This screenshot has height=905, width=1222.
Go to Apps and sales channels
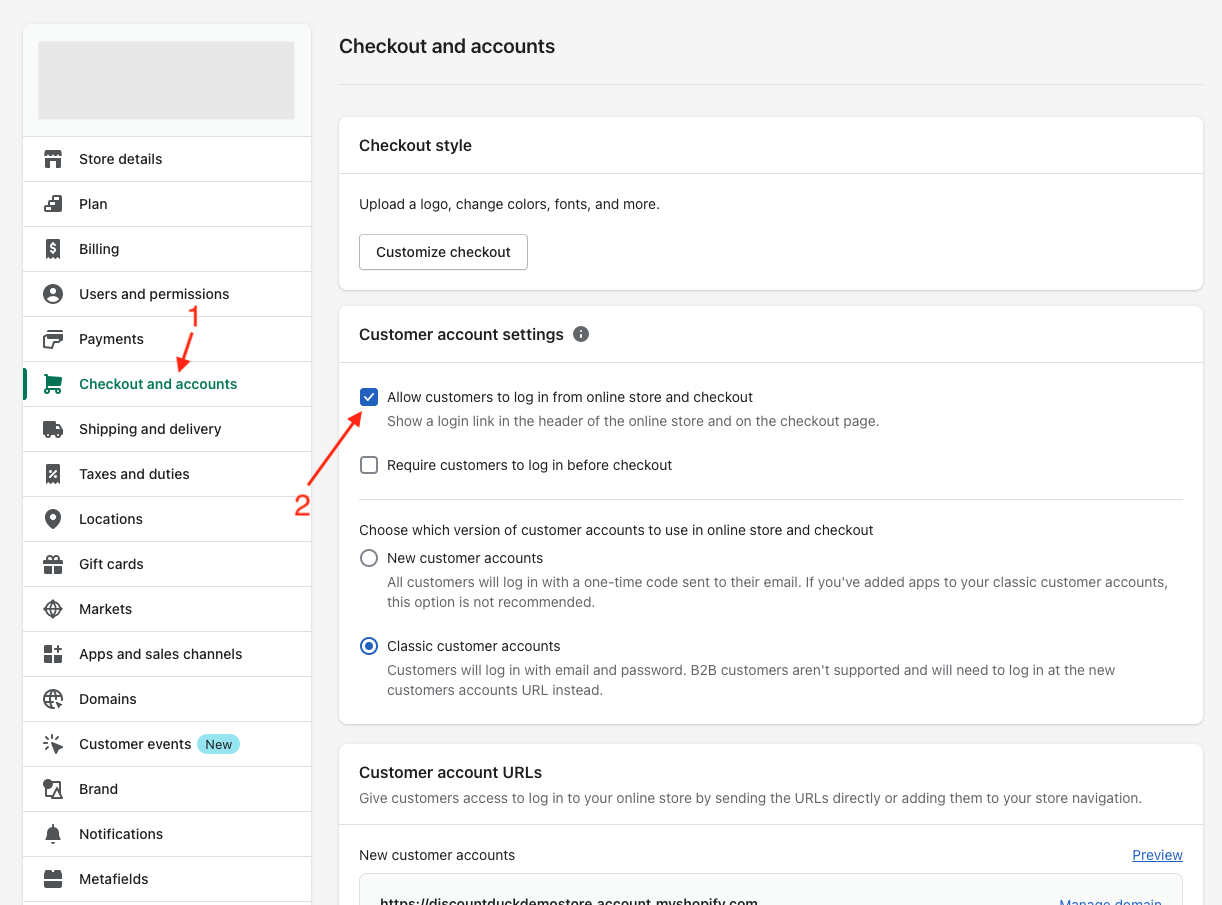[160, 654]
